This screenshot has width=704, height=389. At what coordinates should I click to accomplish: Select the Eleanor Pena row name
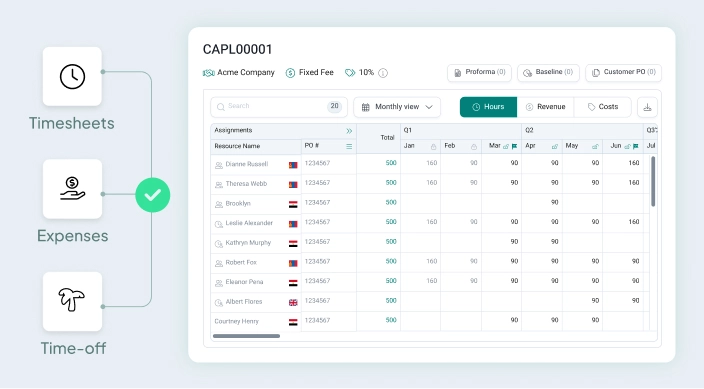point(244,282)
